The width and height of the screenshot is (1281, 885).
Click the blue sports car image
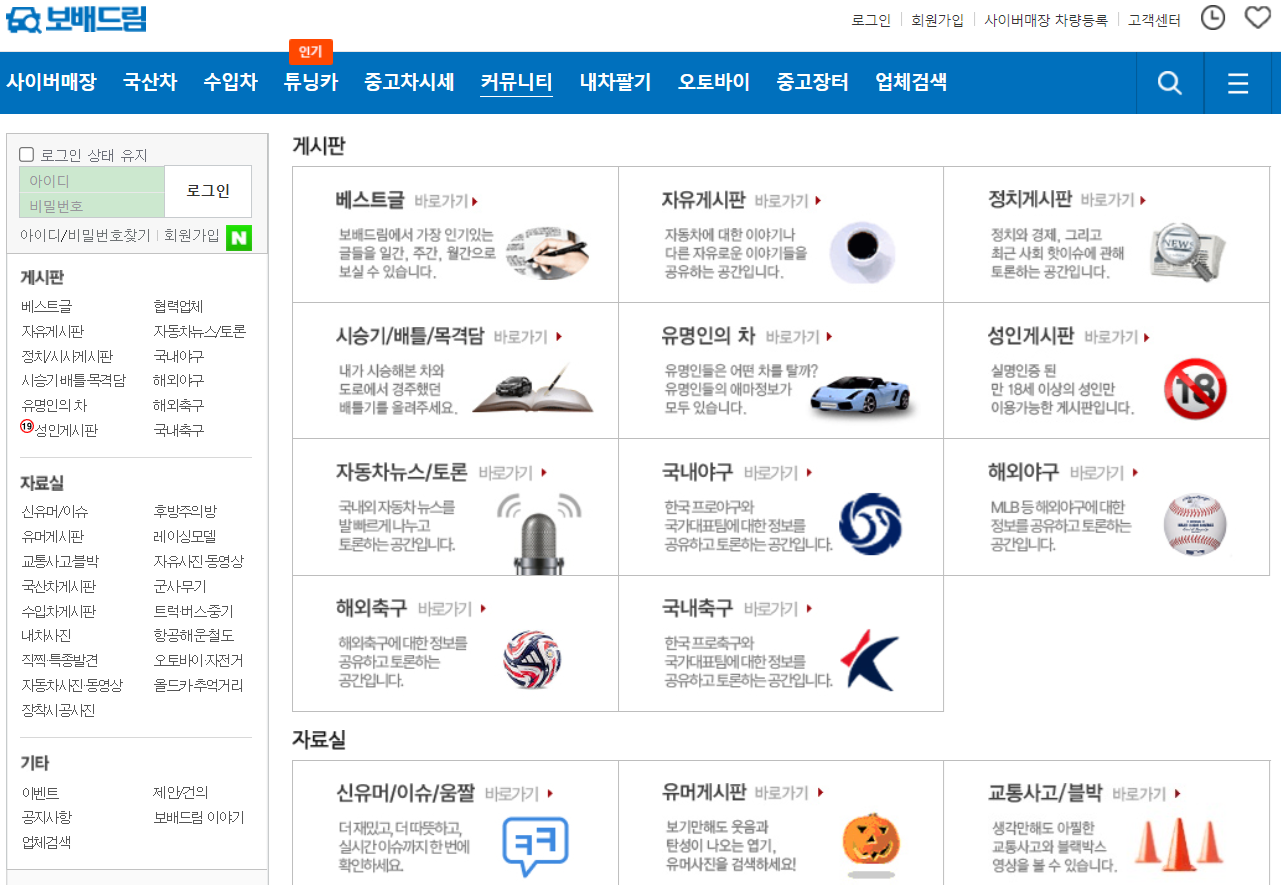coord(861,391)
